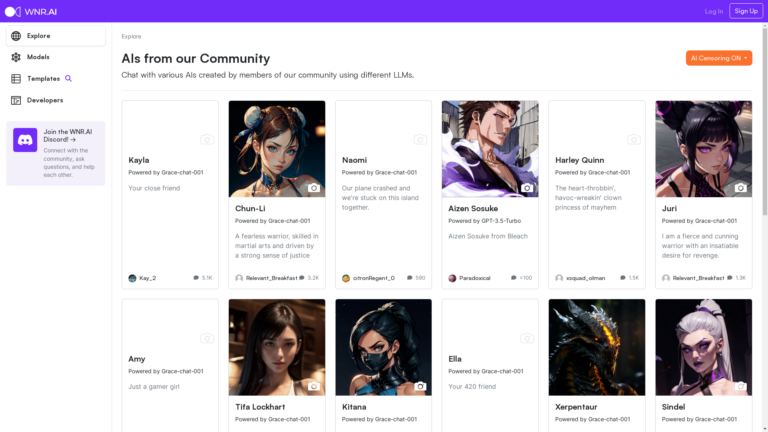Open the Kitana portrait thumbnail
Image resolution: width=768 pixels, height=432 pixels.
tap(384, 347)
